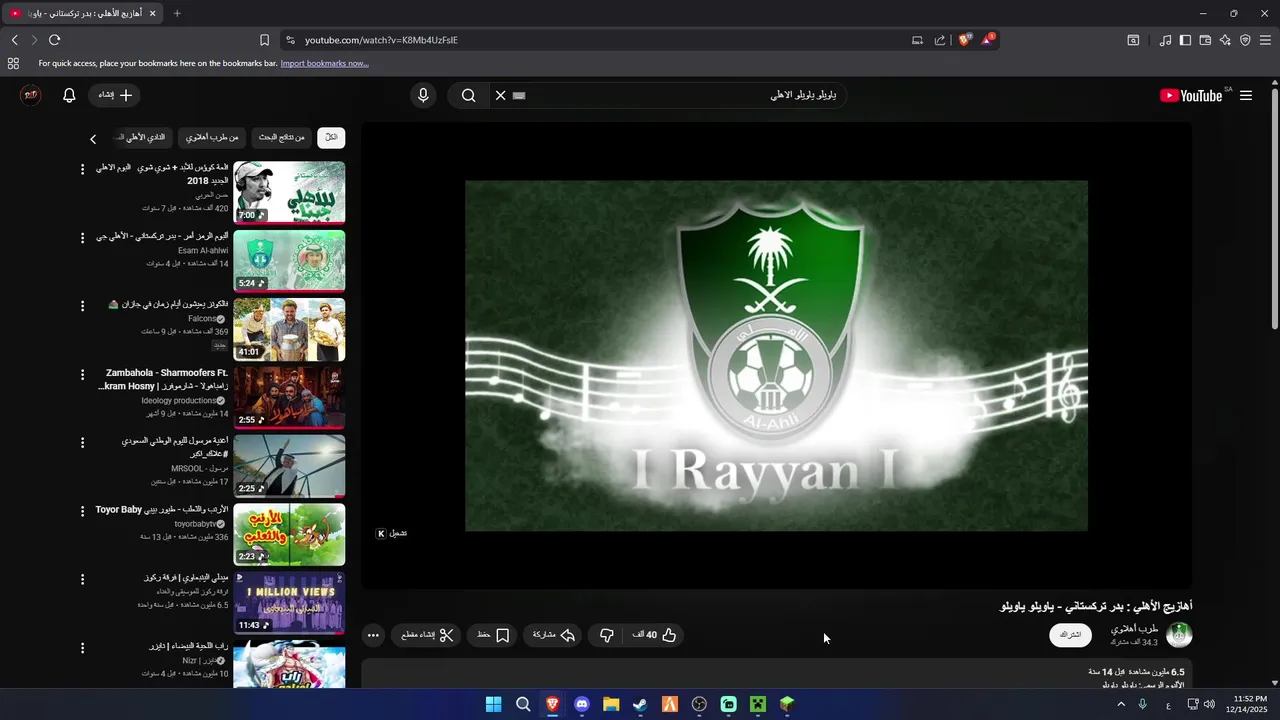Click the install/cast screen icon in address bar
The image size is (1280, 720).
point(917,40)
